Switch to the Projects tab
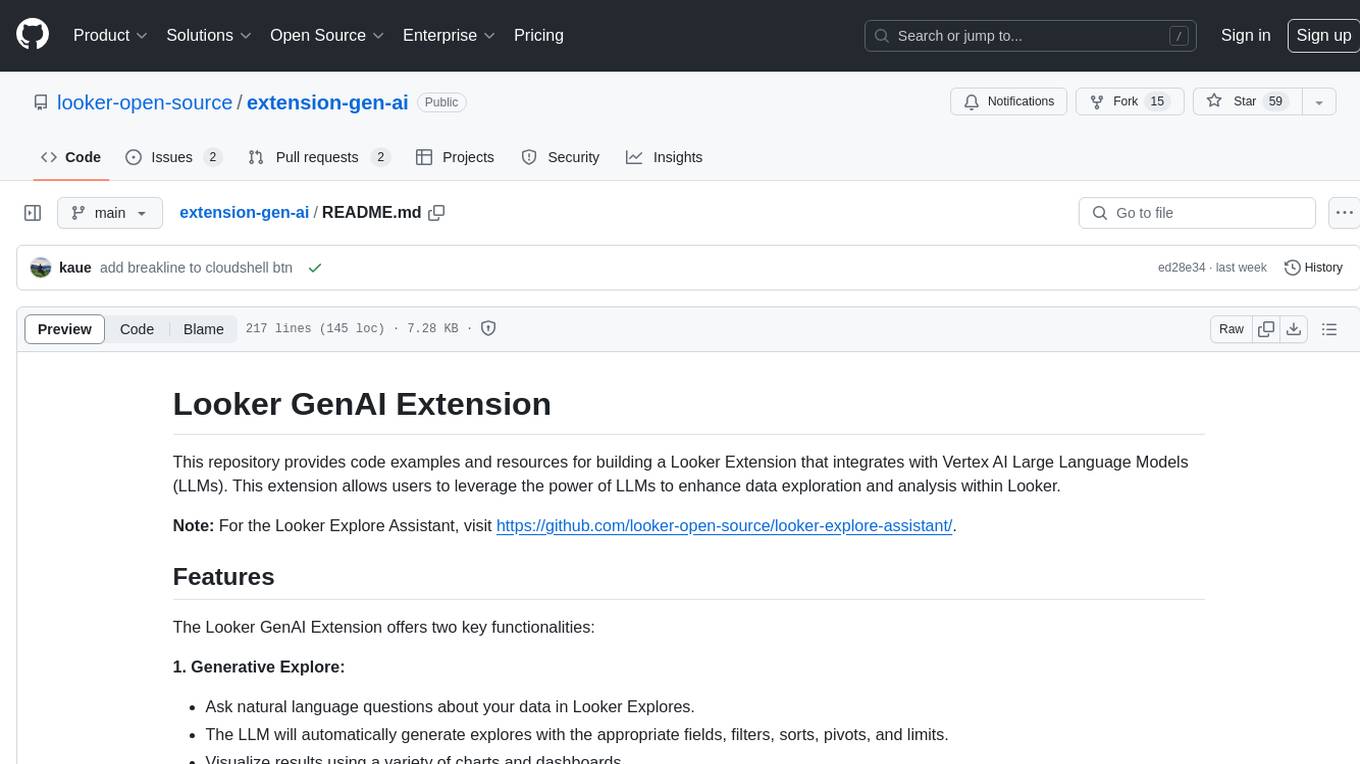This screenshot has height=764, width=1360. [455, 157]
